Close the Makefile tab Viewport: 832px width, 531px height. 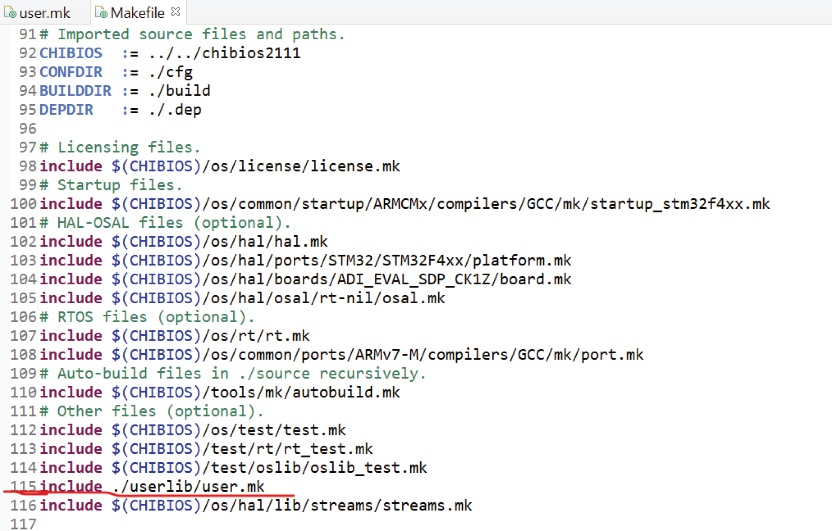[x=176, y=12]
